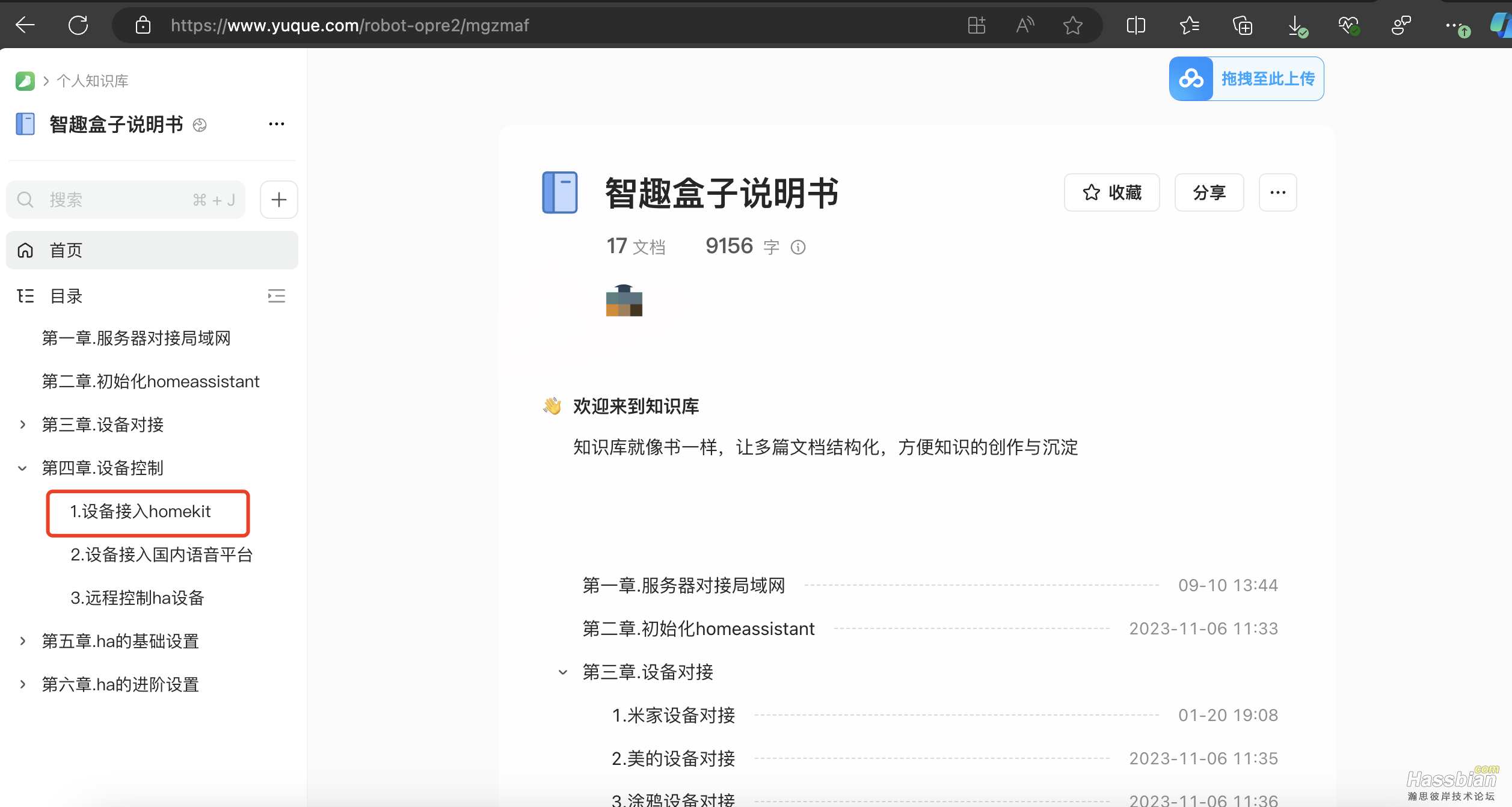Open the downloads icon
The width and height of the screenshot is (1512, 807).
[1297, 26]
